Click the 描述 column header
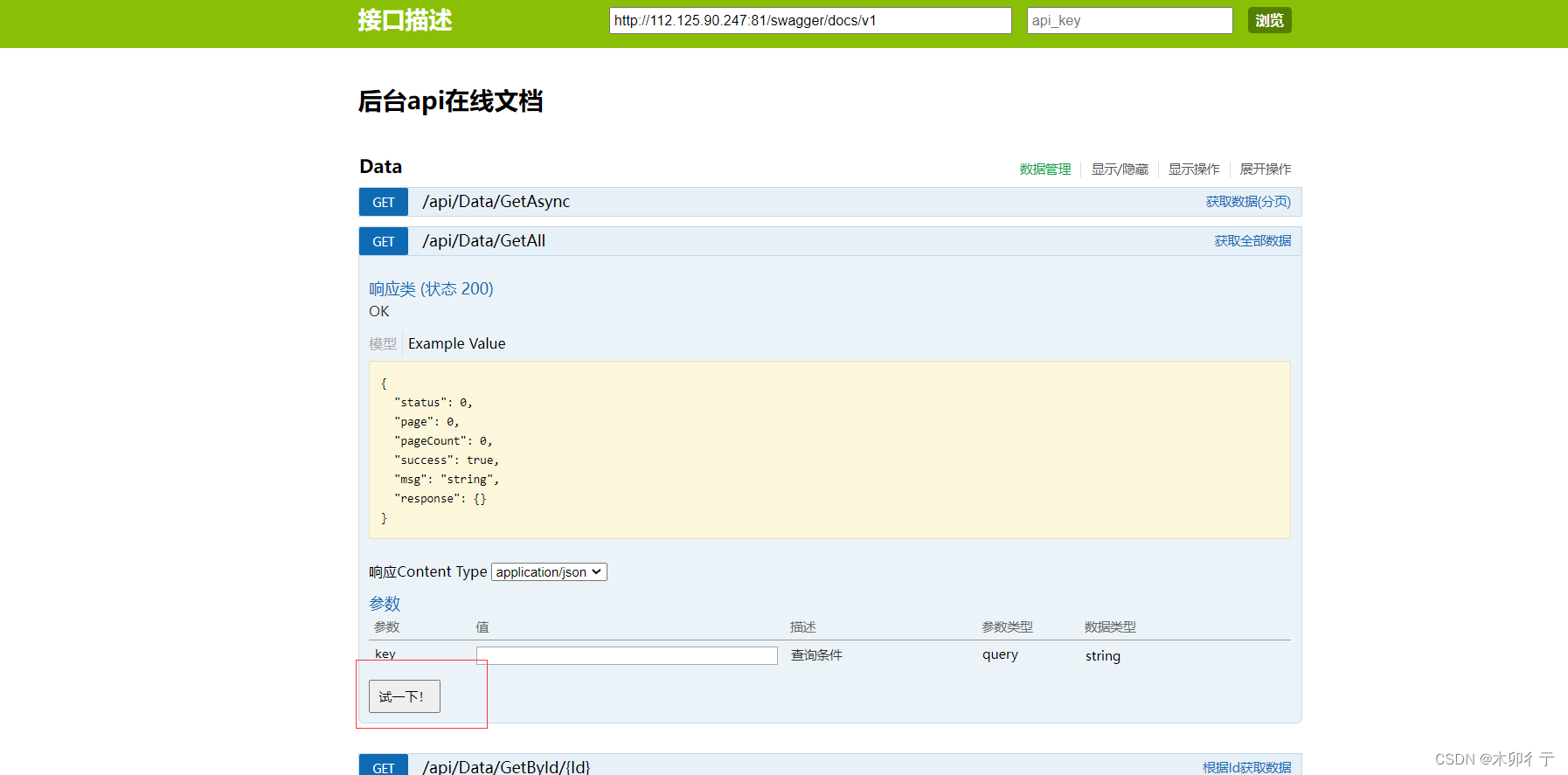 click(x=803, y=627)
